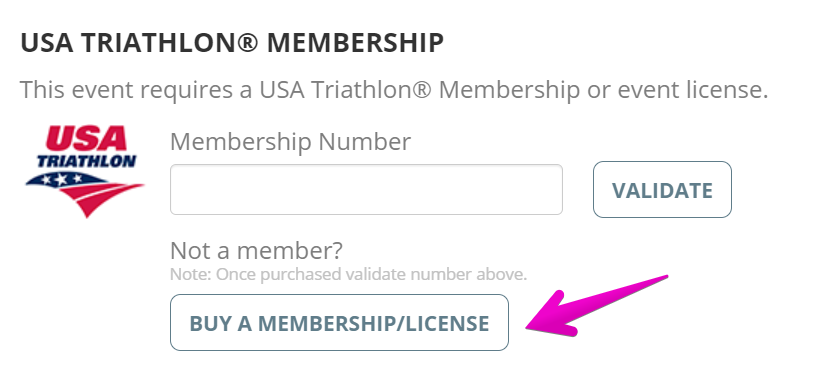The height and width of the screenshot is (374, 836).
Task: Select the USA TRIATHLON® MEMBERSHIP heading
Action: (x=232, y=43)
